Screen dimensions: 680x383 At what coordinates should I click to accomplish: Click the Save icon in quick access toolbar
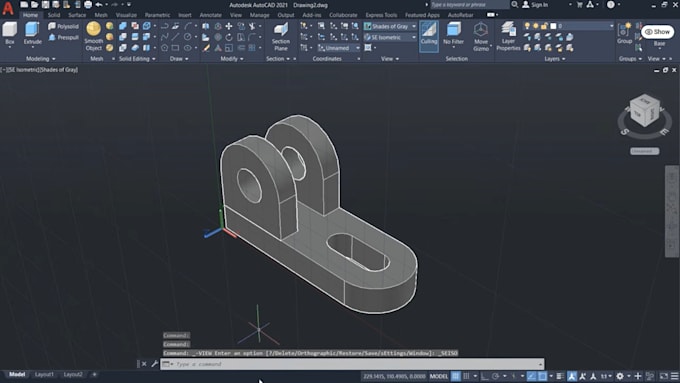[x=45, y=5]
